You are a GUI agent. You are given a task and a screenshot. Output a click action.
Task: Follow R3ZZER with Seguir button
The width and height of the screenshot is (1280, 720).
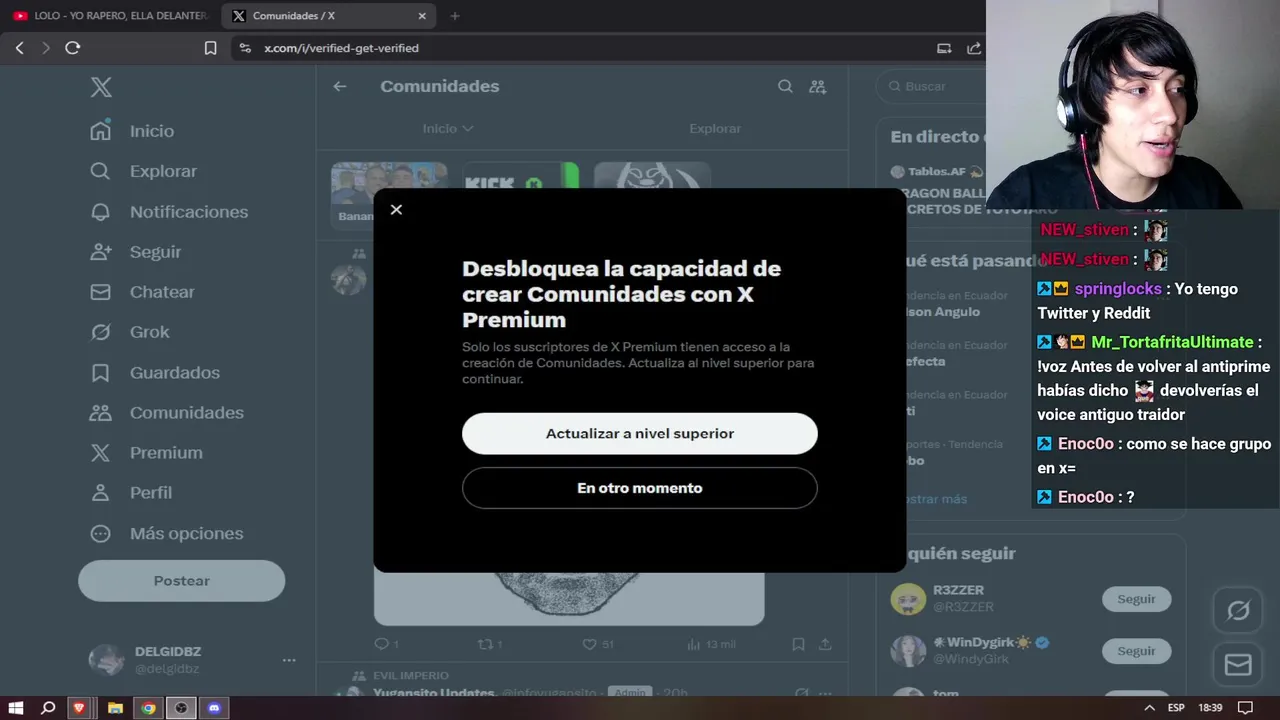tap(1136, 599)
